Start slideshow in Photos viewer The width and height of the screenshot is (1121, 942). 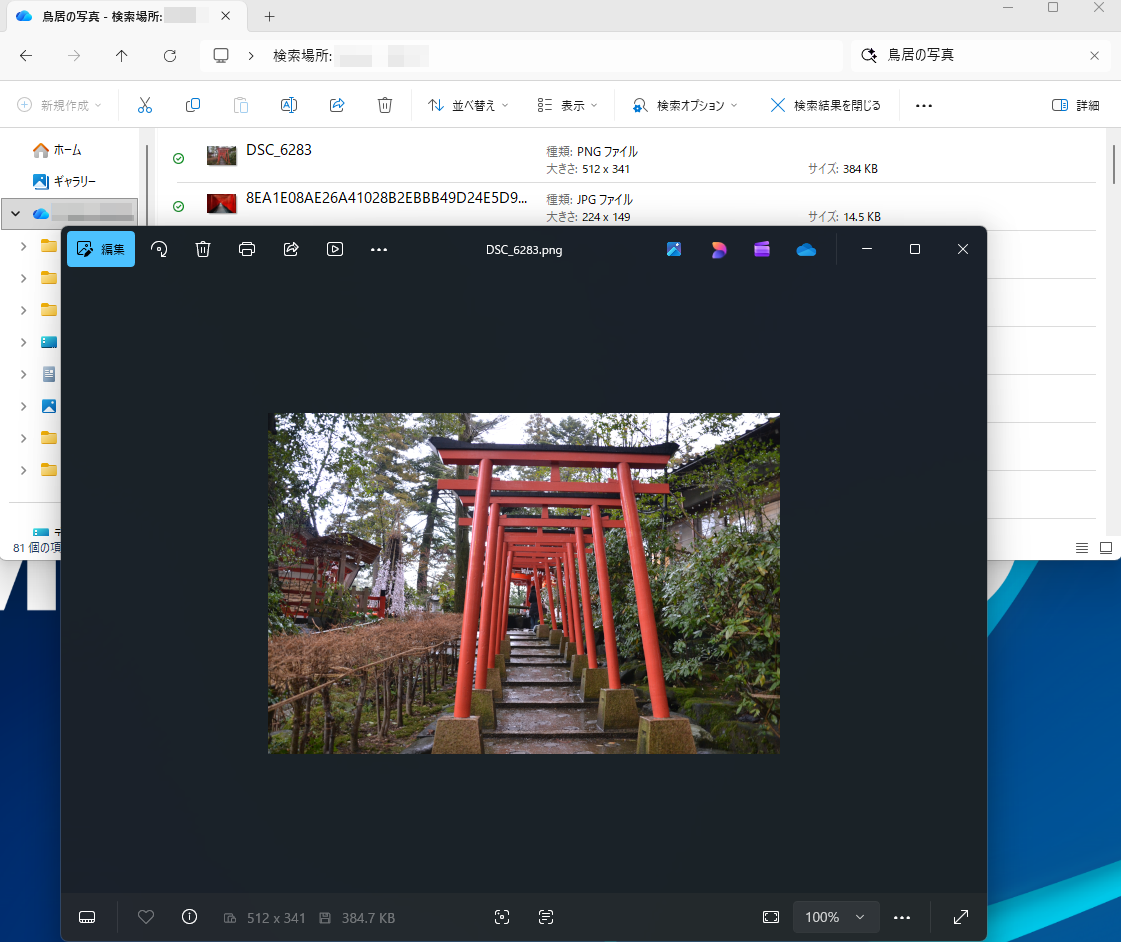(335, 249)
